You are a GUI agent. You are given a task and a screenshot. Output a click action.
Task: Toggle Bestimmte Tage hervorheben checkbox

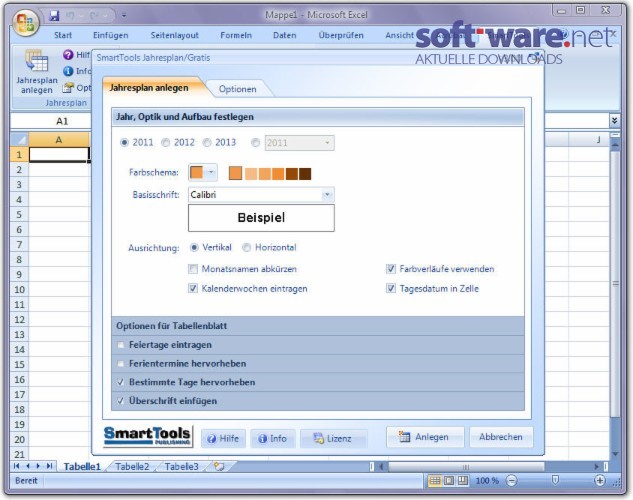coord(121,382)
